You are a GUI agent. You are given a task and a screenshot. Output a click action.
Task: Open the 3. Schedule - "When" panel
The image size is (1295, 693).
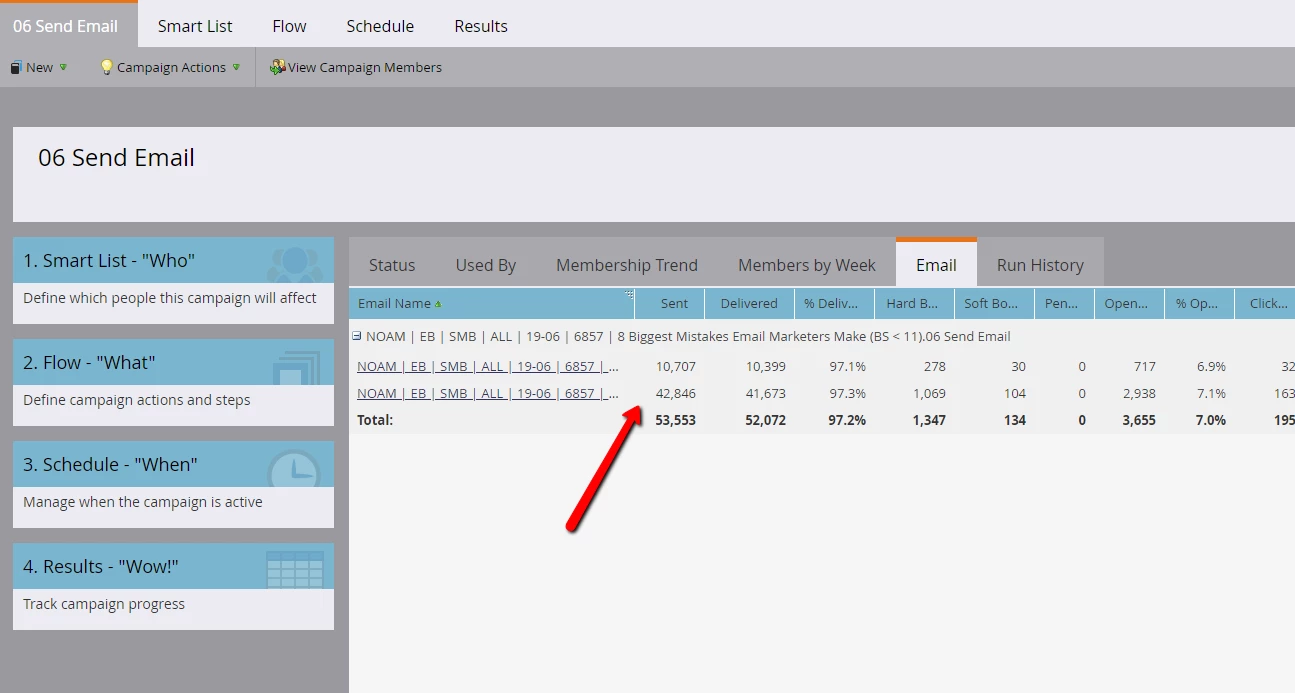pos(173,484)
